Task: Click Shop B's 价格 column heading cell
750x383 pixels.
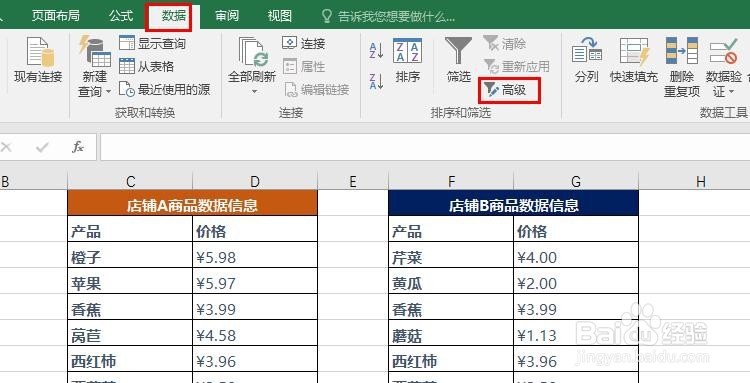Action: (576, 229)
